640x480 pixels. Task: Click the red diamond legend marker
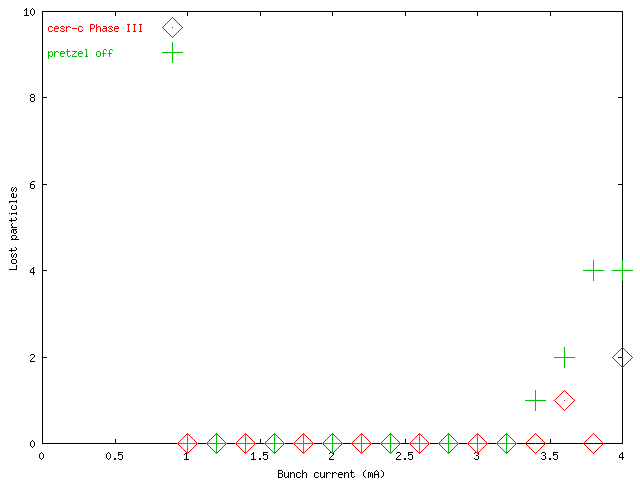pyautogui.click(x=172, y=28)
